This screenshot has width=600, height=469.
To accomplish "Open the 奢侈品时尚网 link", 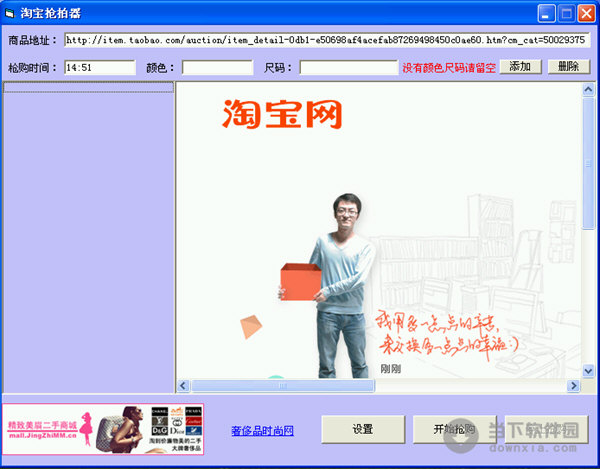I will pyautogui.click(x=262, y=431).
